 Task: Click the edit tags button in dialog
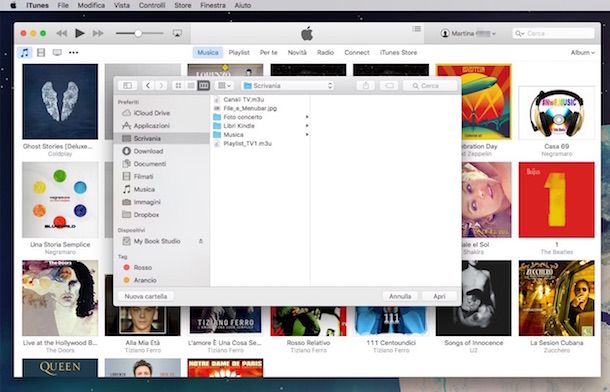click(x=389, y=86)
